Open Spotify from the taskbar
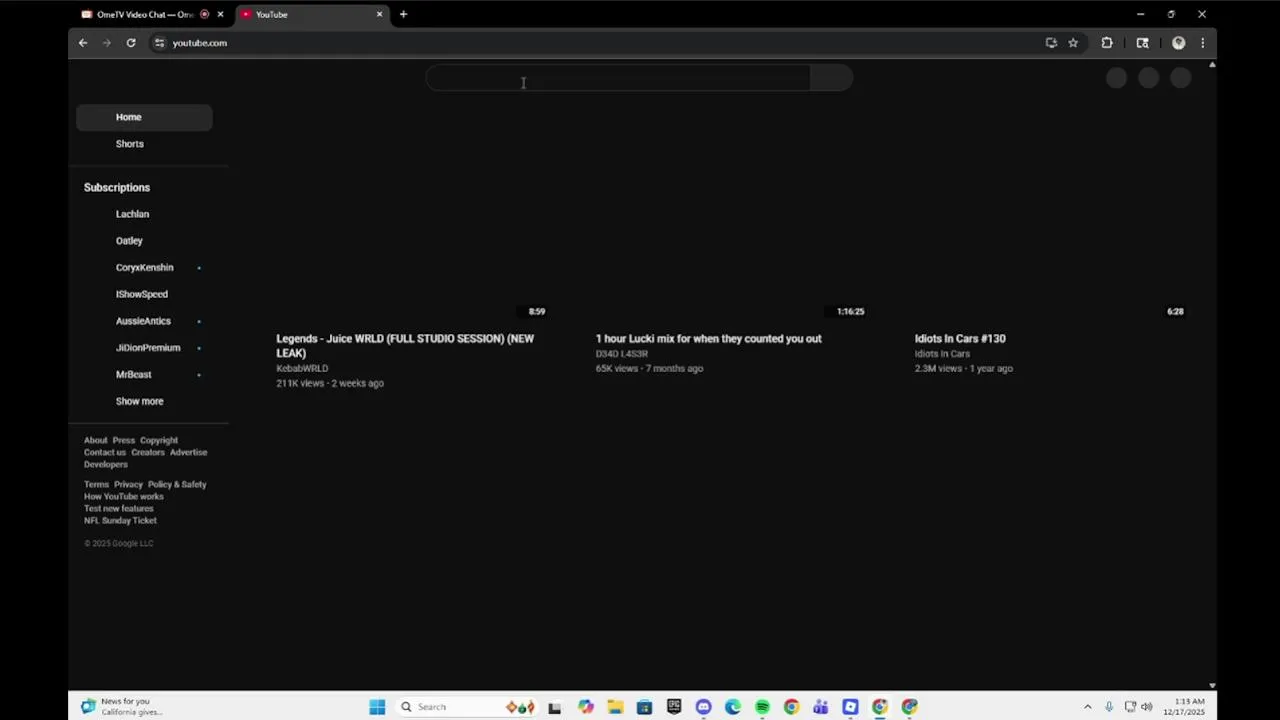1280x720 pixels. click(x=762, y=707)
